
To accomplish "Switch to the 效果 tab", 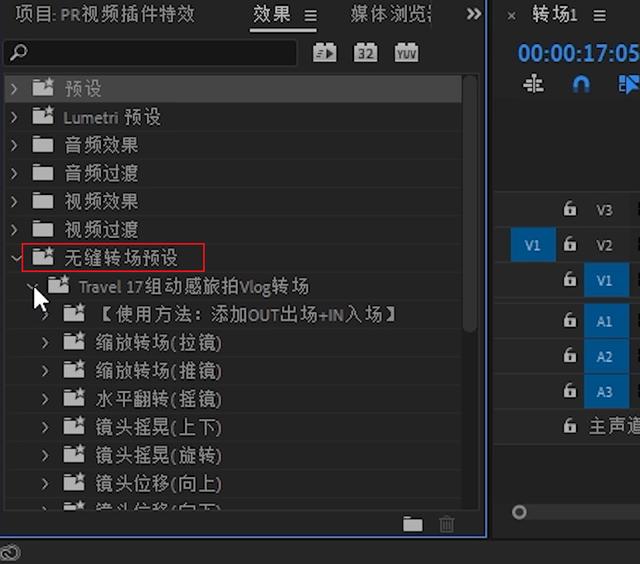I will (x=271, y=15).
